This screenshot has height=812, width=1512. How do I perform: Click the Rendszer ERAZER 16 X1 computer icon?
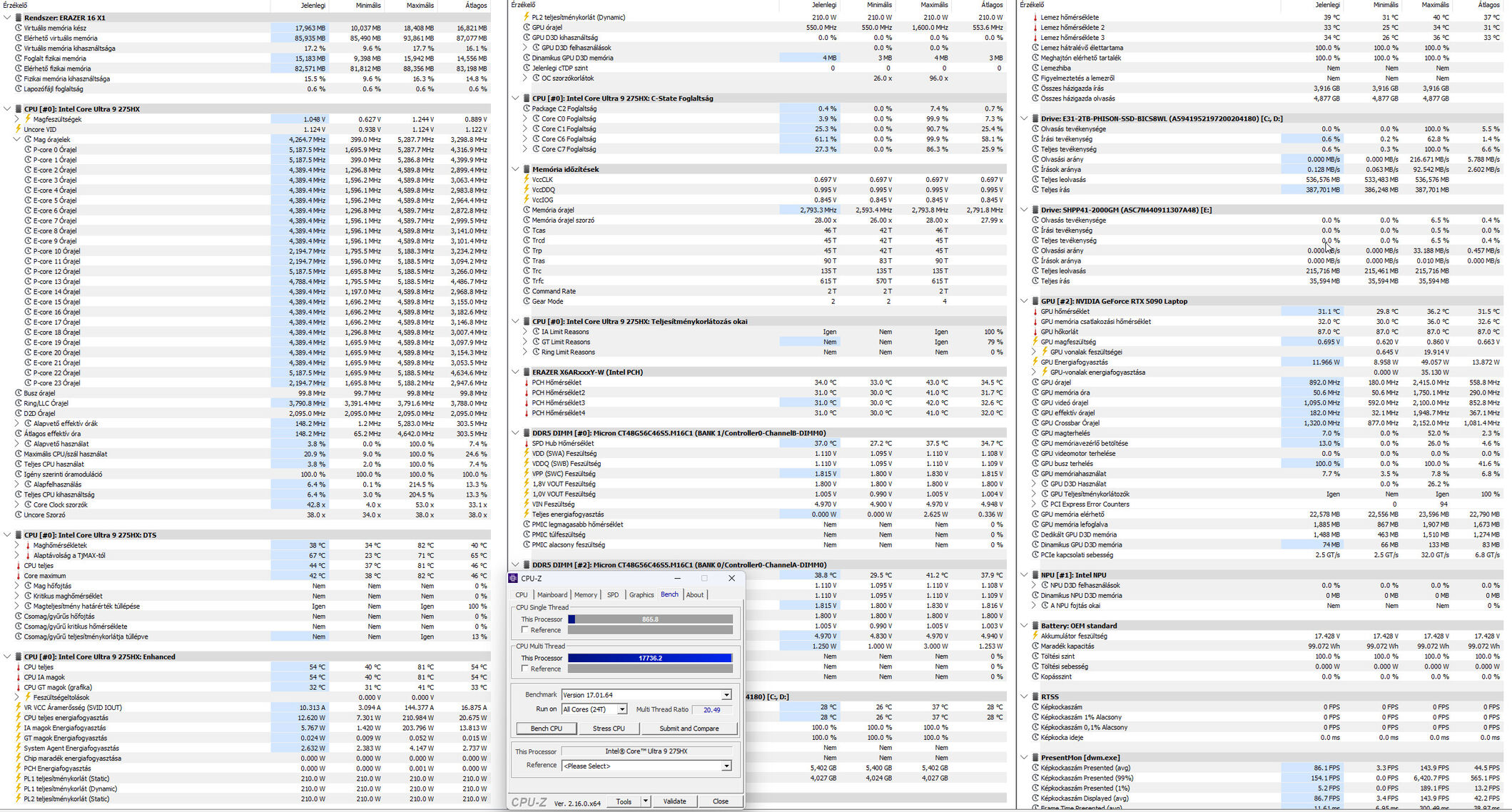pyautogui.click(x=18, y=18)
